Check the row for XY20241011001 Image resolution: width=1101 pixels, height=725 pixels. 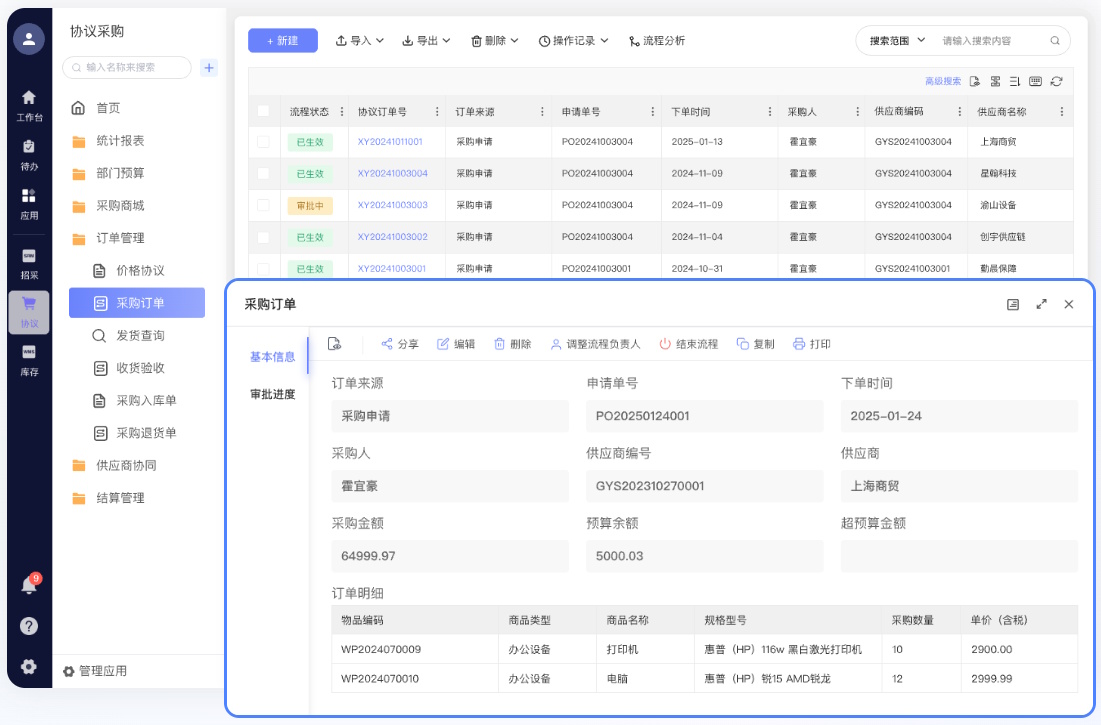click(x=264, y=142)
